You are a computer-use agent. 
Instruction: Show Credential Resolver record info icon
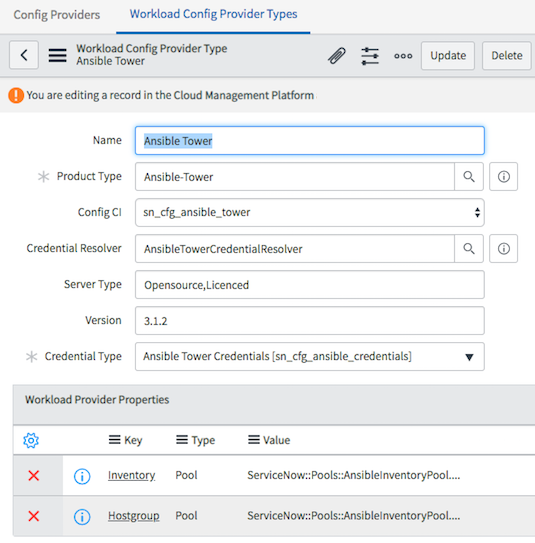(503, 249)
